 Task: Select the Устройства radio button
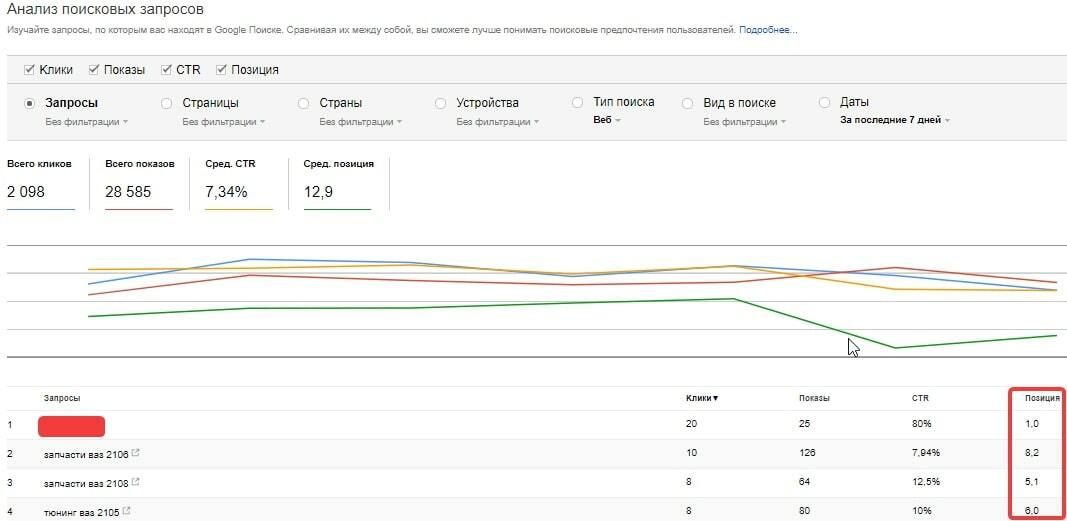[x=440, y=103]
